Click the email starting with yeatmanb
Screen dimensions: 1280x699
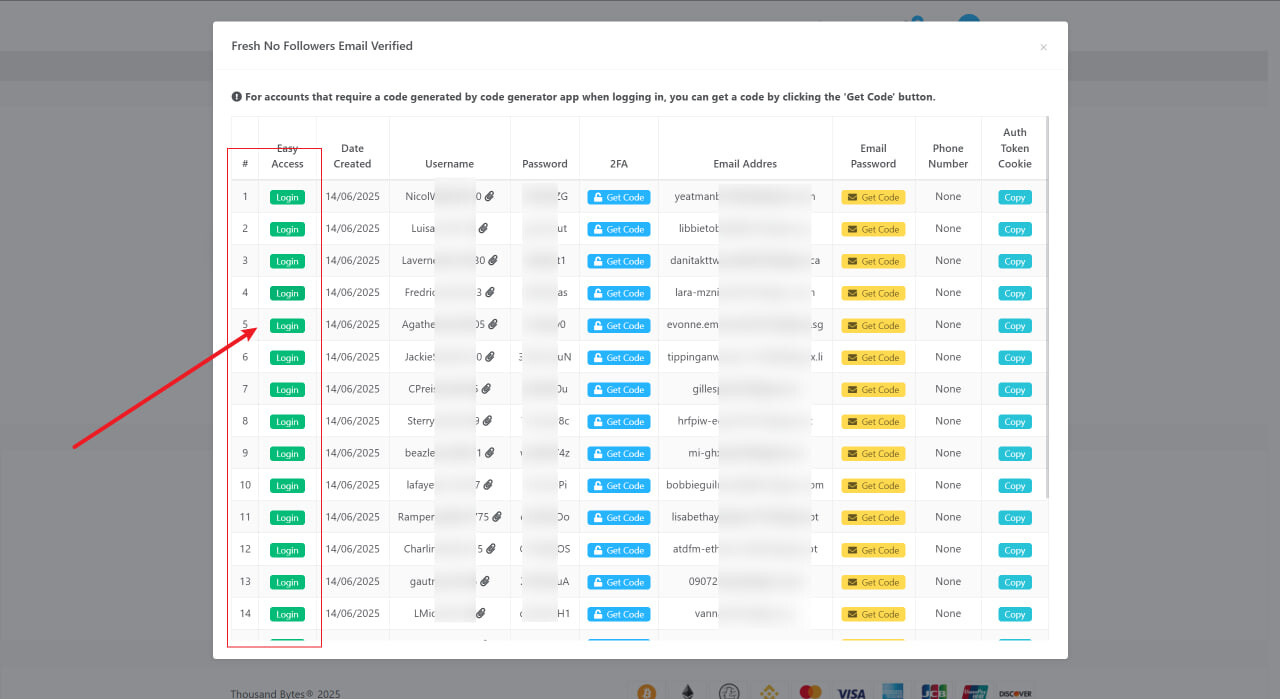coord(745,197)
